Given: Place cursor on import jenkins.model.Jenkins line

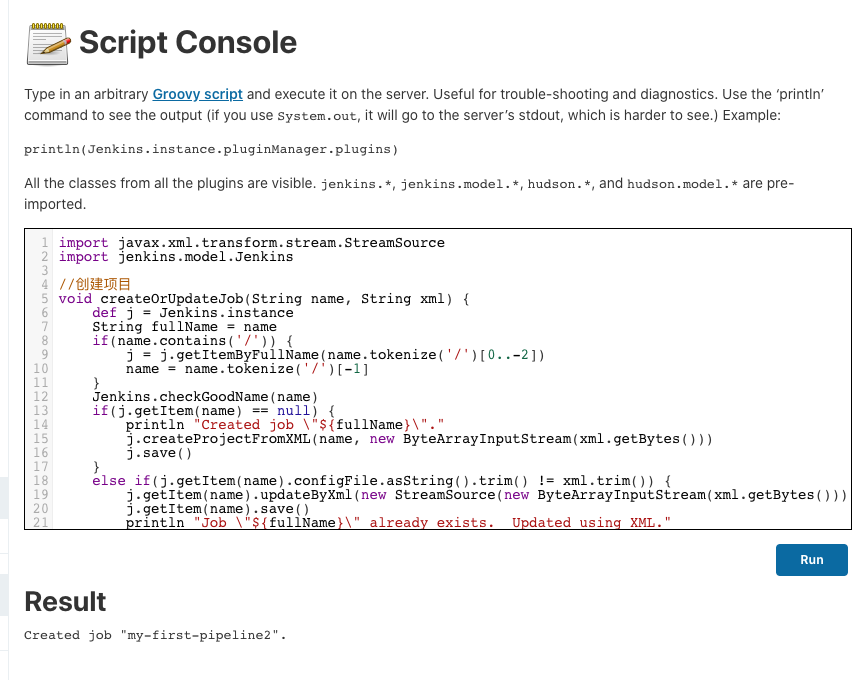Looking at the screenshot, I should (176, 256).
